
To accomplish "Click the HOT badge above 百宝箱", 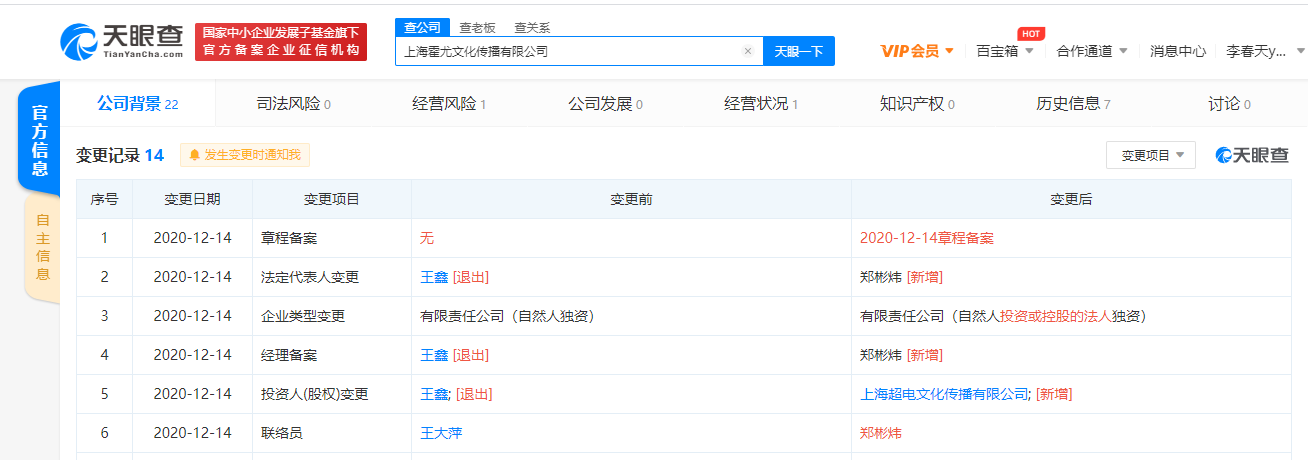I will coord(1030,34).
